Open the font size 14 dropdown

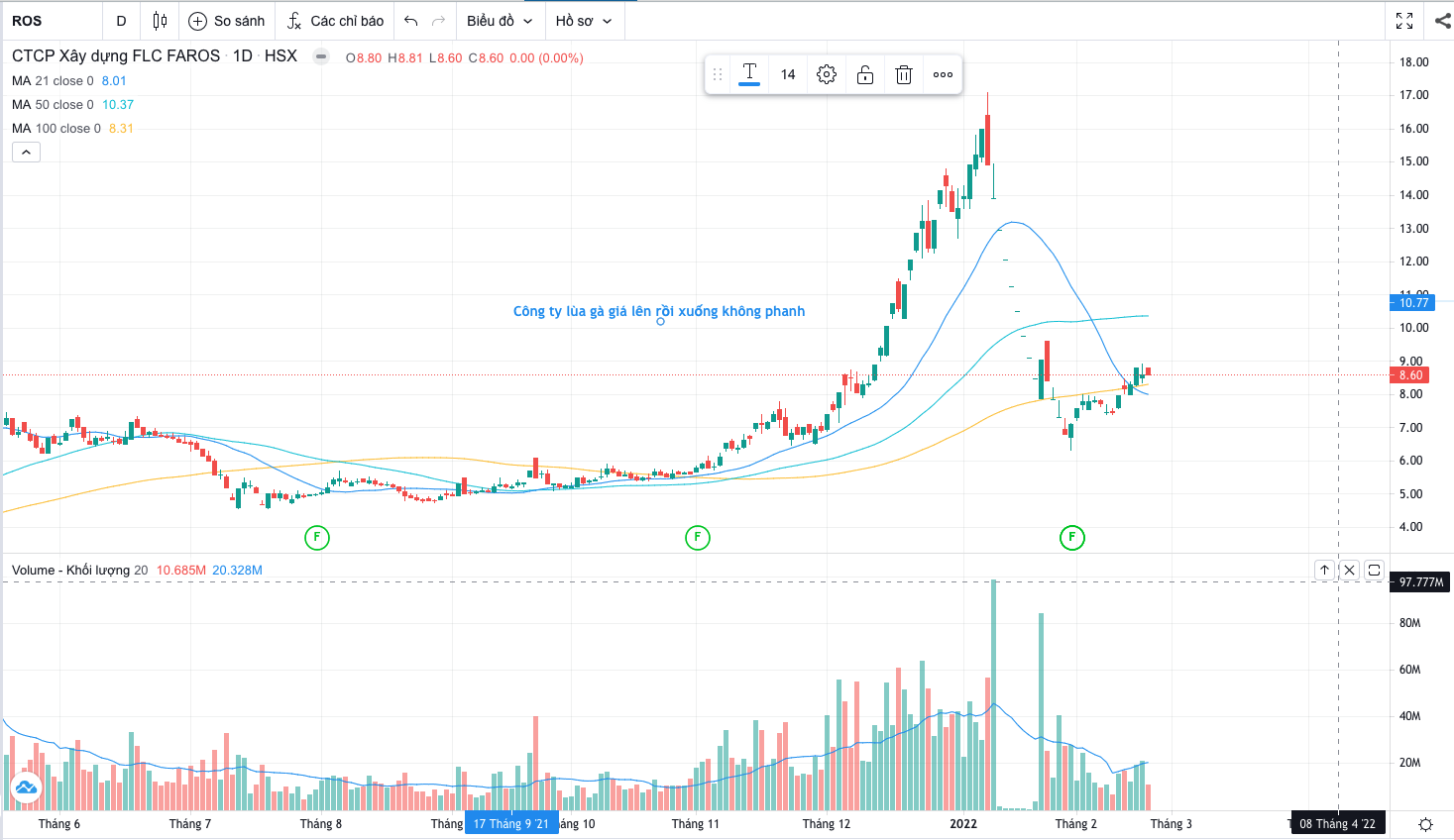[x=788, y=74]
